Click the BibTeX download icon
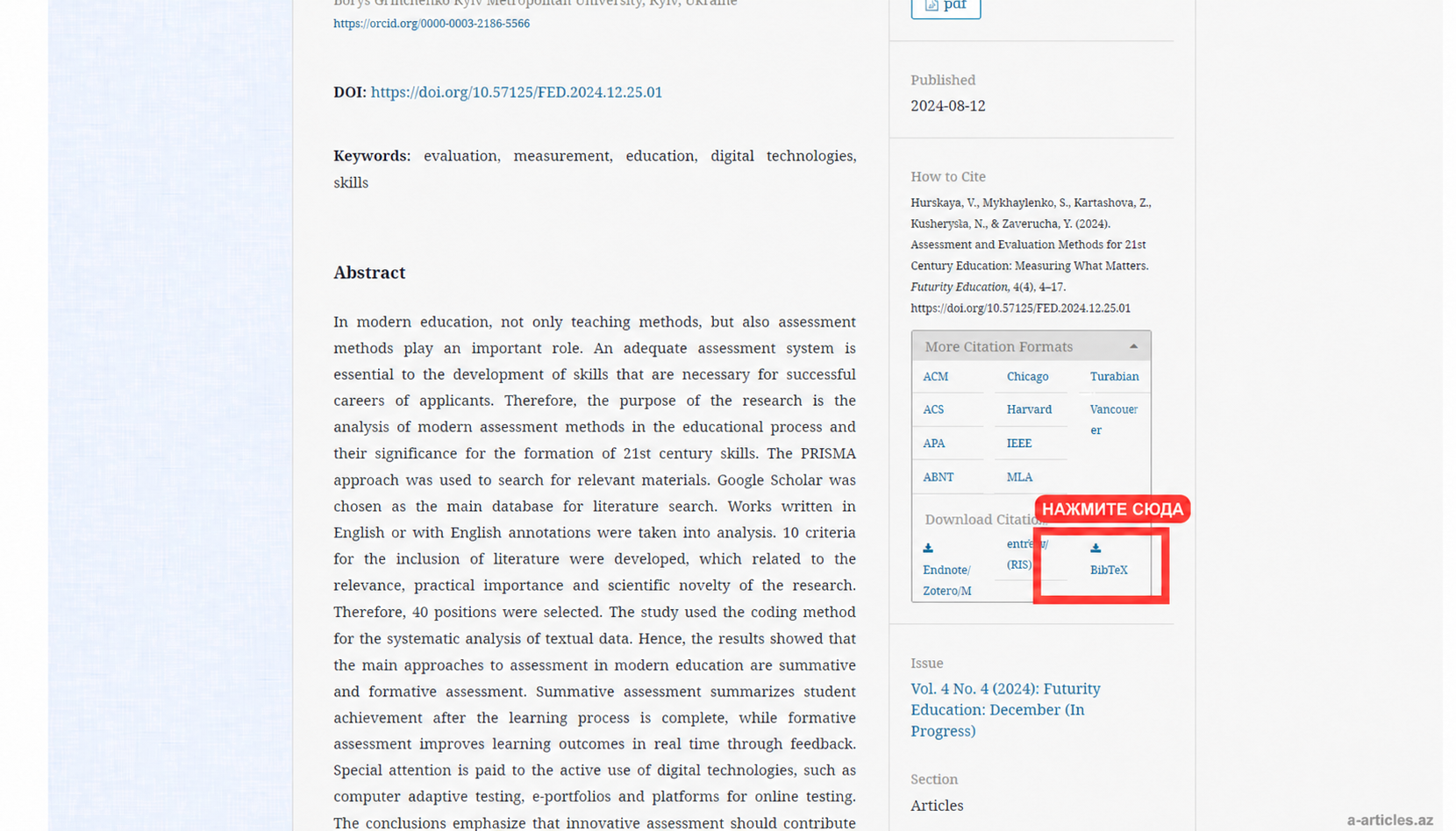 pos(1096,548)
